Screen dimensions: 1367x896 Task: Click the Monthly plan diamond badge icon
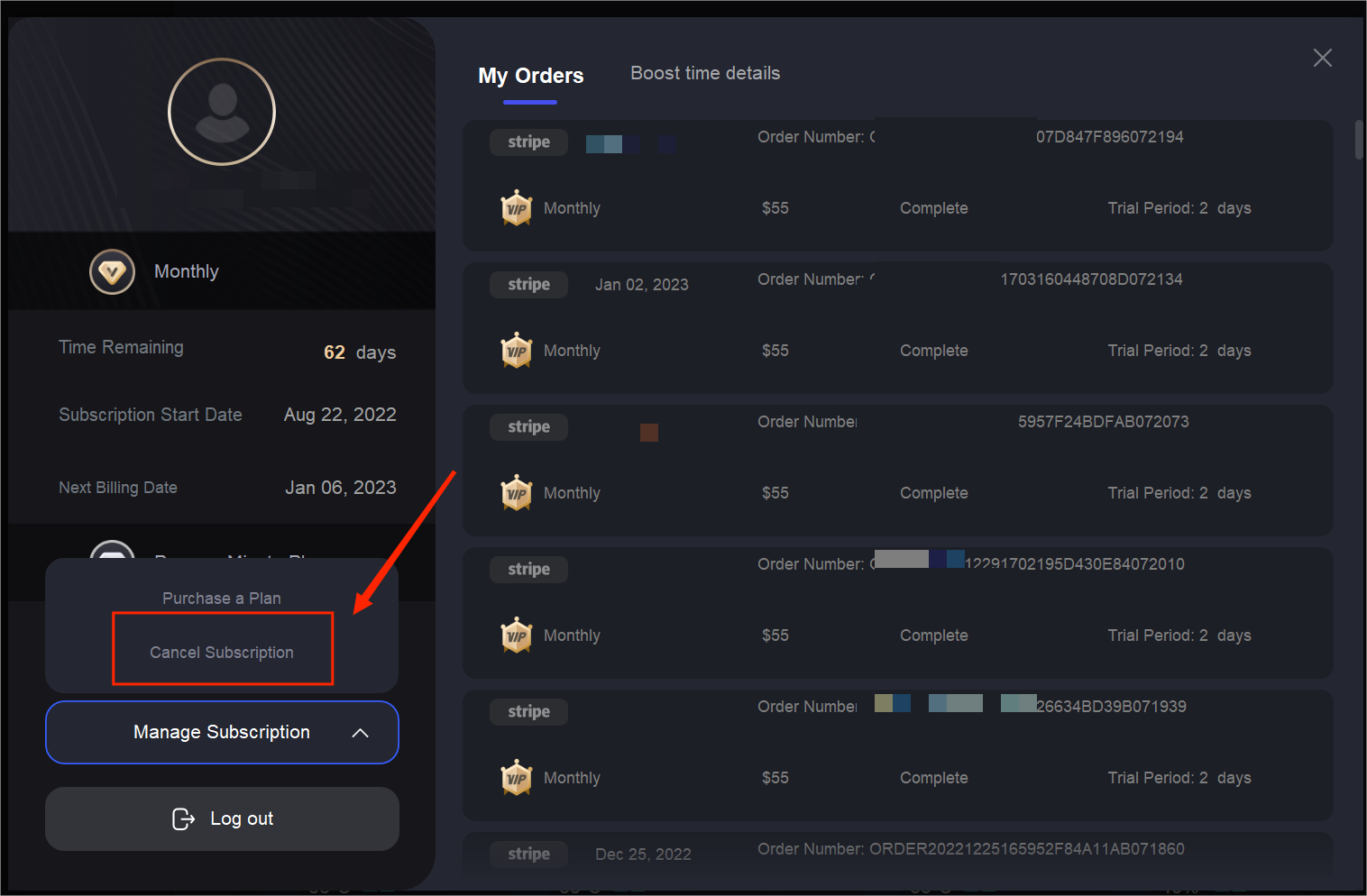[x=113, y=272]
